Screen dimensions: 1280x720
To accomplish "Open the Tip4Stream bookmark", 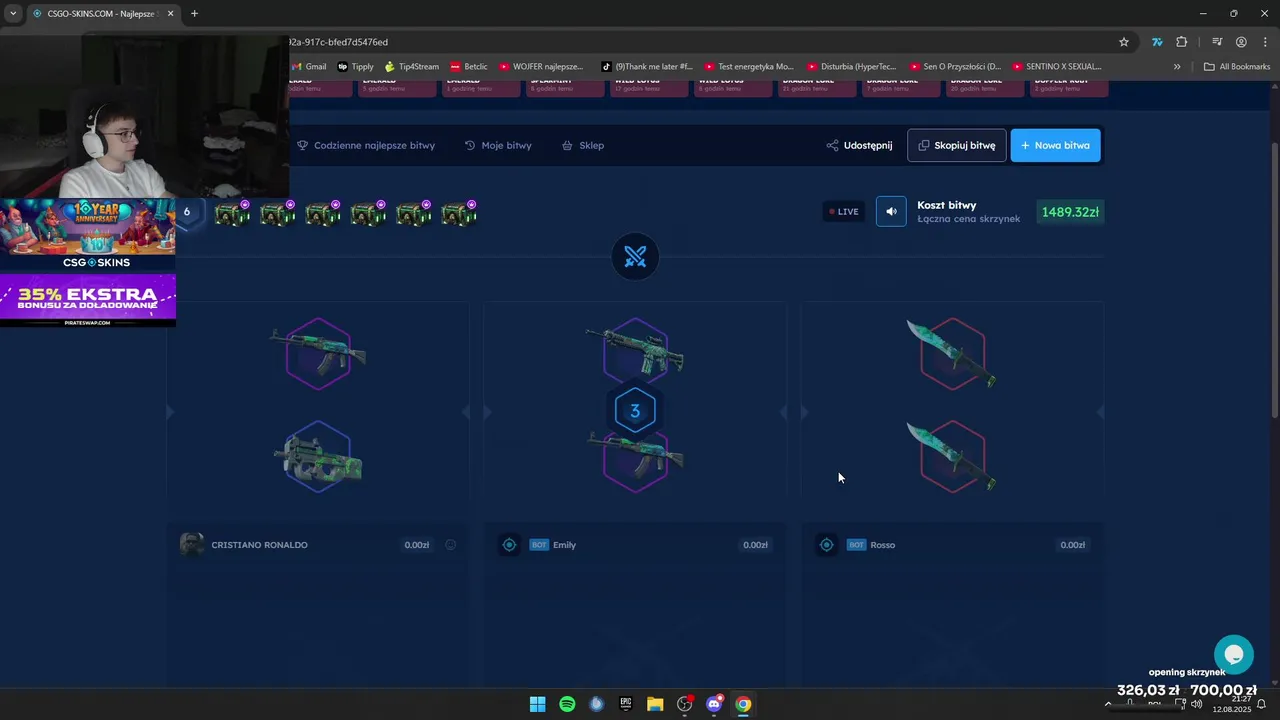I will pyautogui.click(x=412, y=67).
